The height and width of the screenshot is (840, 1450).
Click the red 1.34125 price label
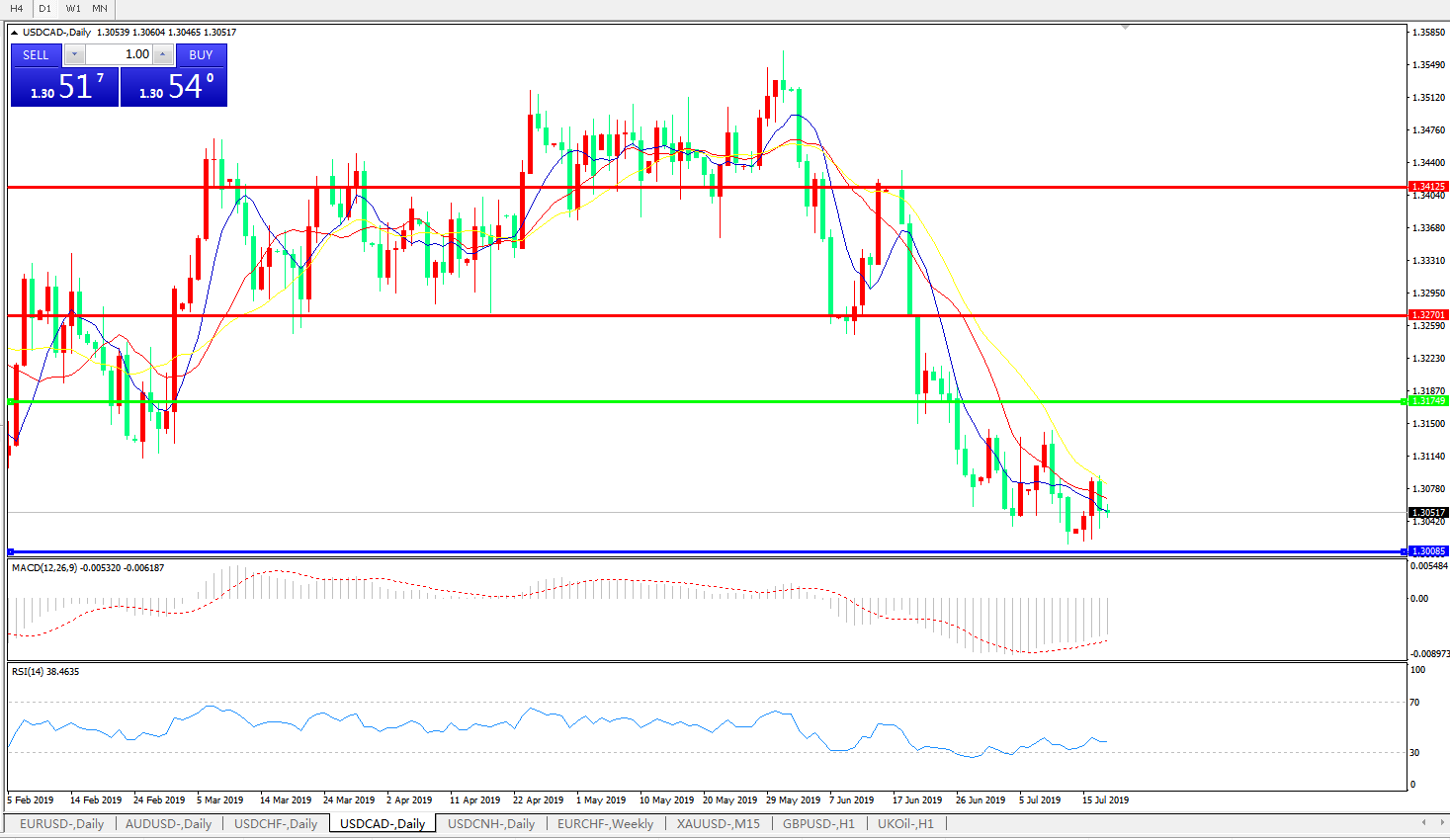click(x=1428, y=187)
